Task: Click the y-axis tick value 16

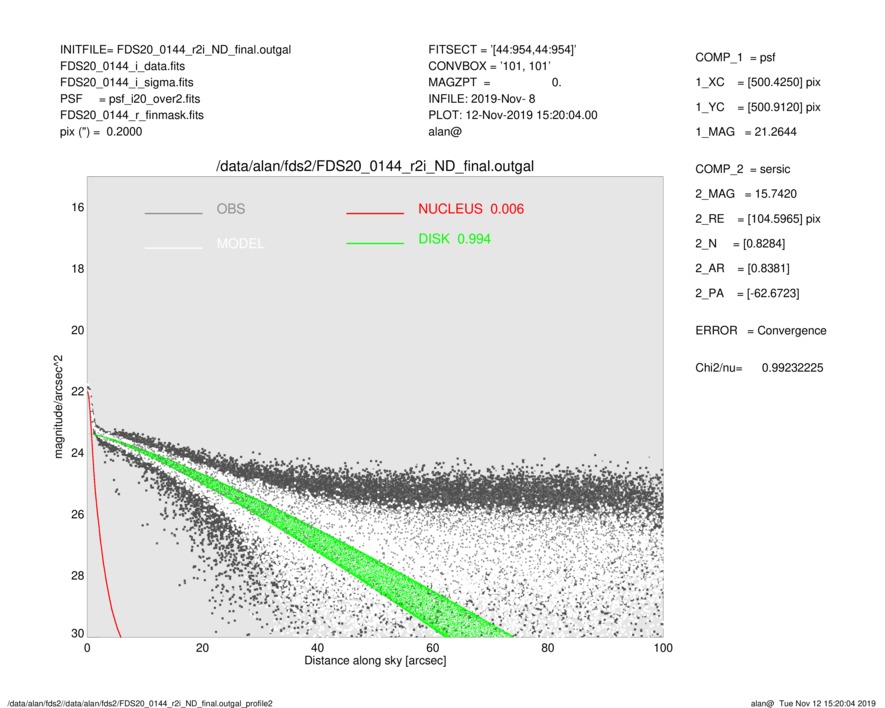Action: [78, 208]
